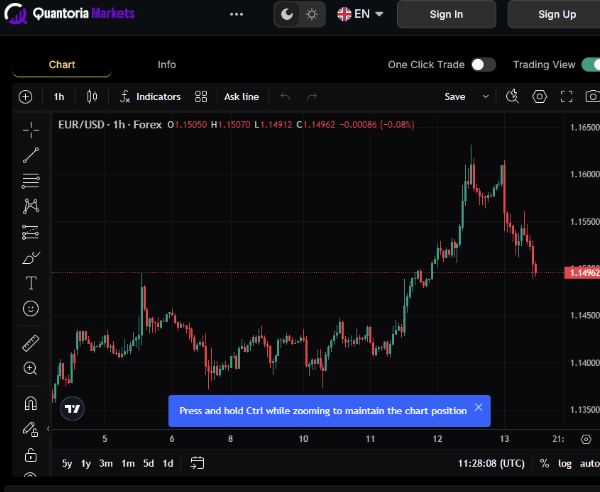Select the zoom in tool
This screenshot has width=600, height=492.
tap(31, 368)
